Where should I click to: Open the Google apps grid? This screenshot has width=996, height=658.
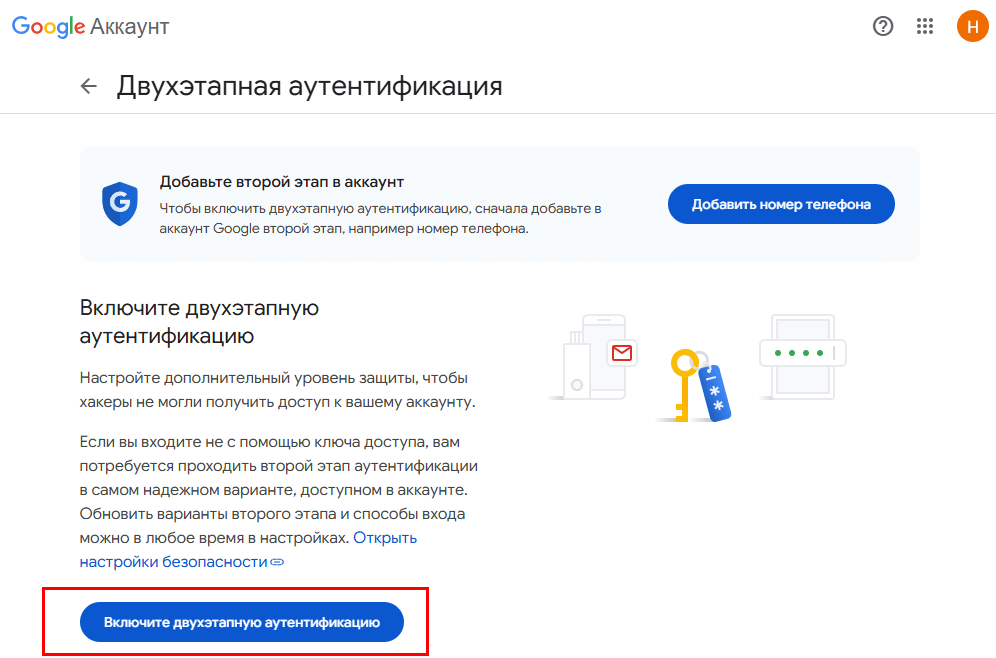pos(925,27)
